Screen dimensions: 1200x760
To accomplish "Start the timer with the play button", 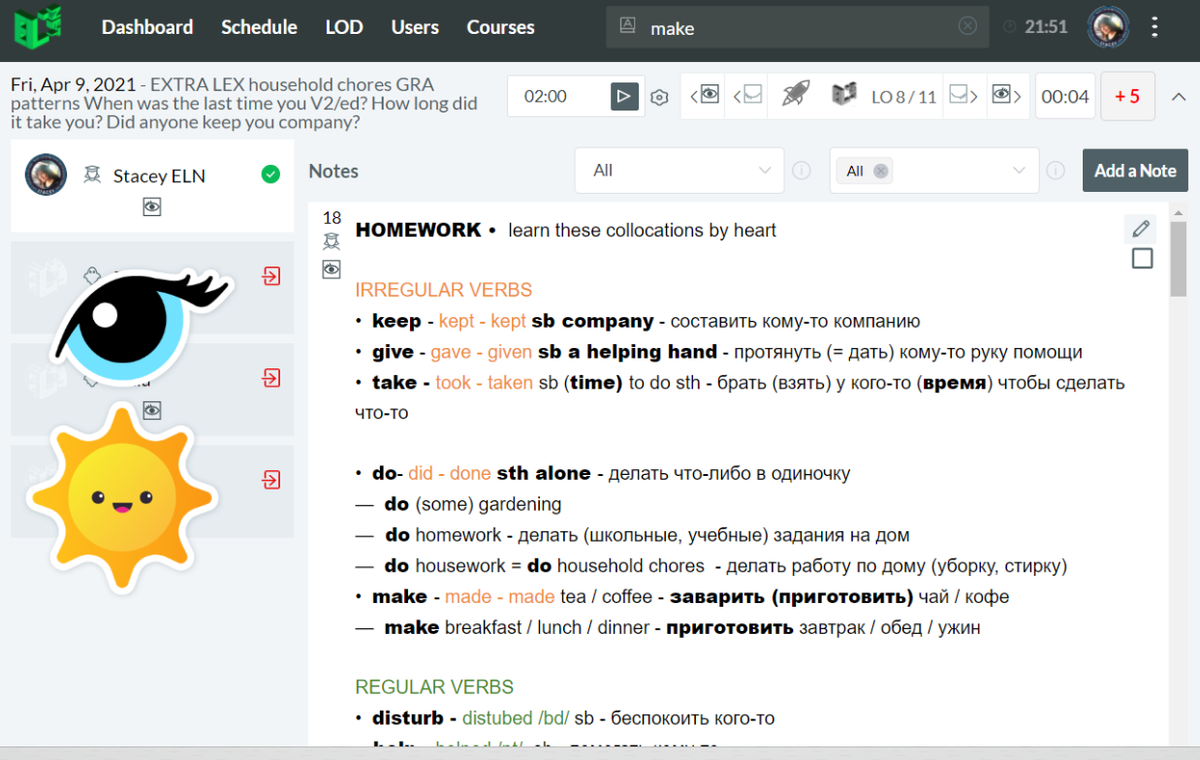I will (x=624, y=96).
